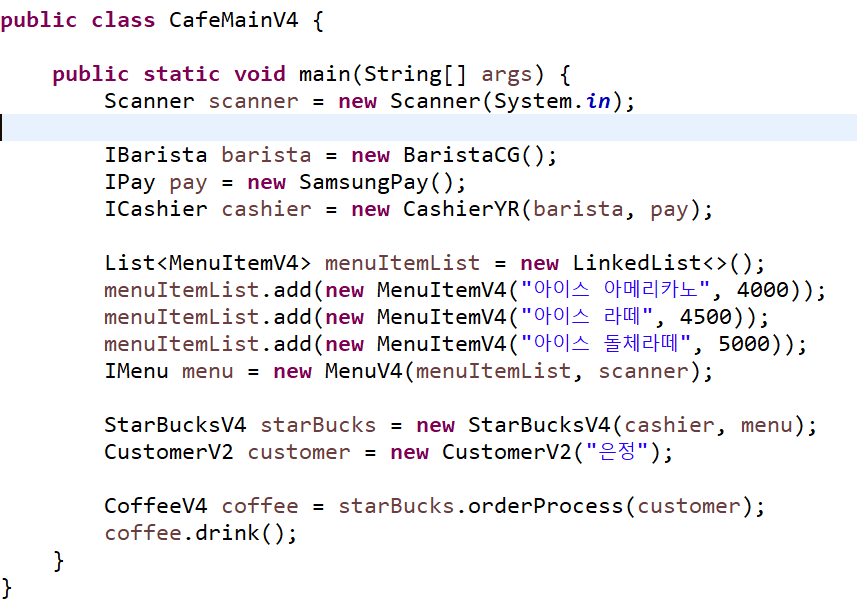Click the string "아이스 돌체라떼"
Image resolution: width=857 pixels, height=615 pixels.
[x=606, y=344]
